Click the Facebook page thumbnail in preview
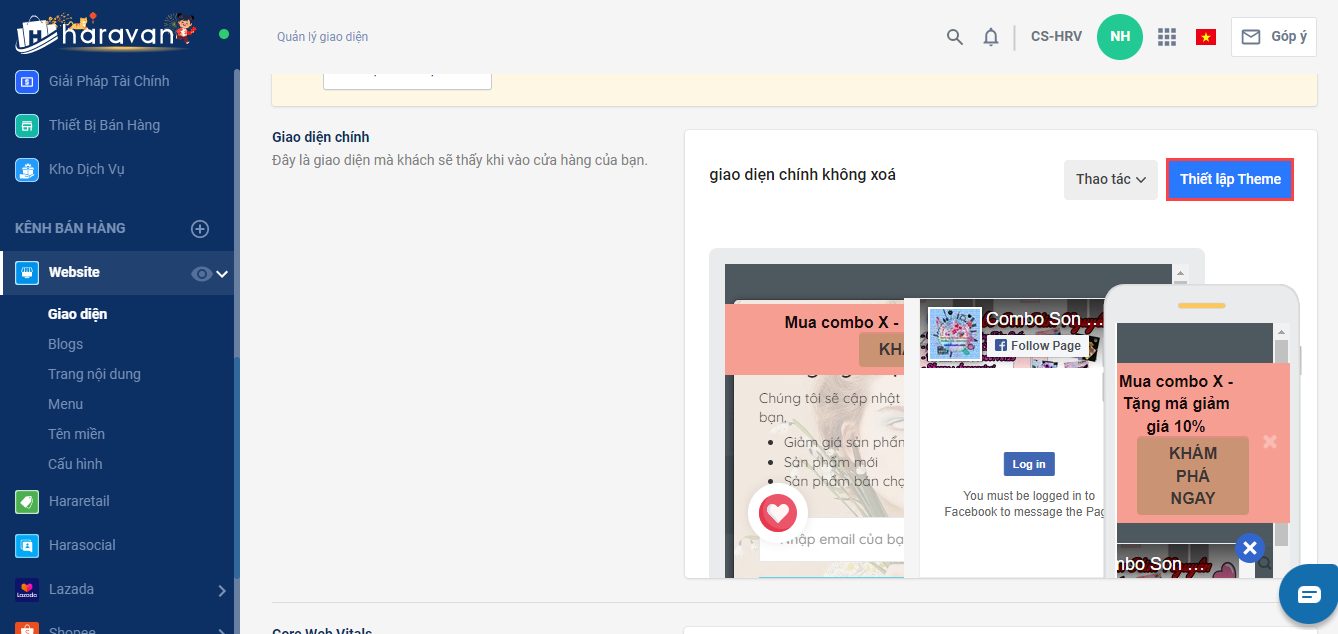1338x634 pixels. tap(955, 334)
